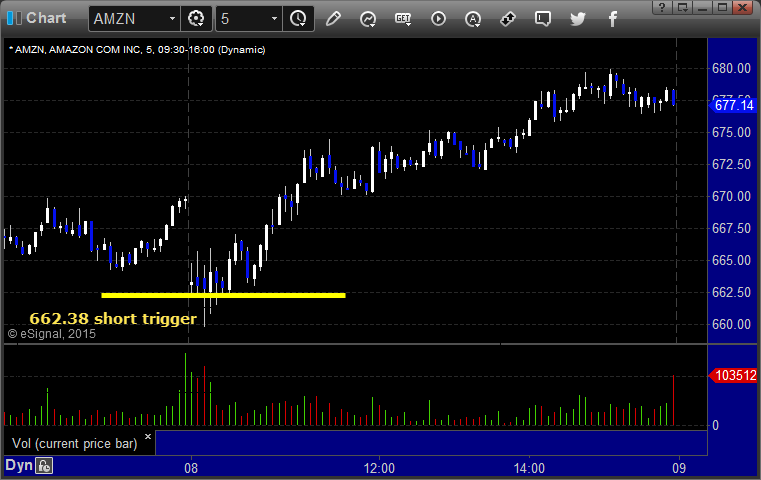Click the 675.00 price axis label
761x480 pixels.
[731, 132]
